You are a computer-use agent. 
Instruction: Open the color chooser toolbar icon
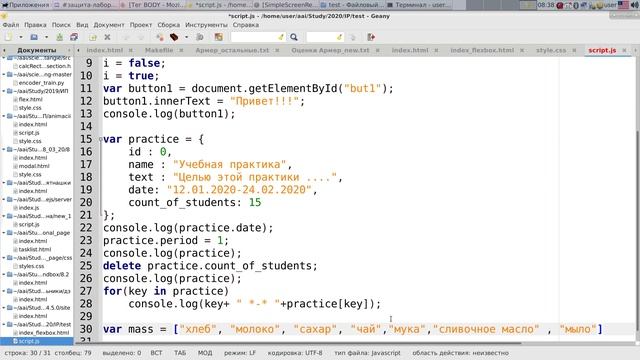pyautogui.click(x=219, y=37)
